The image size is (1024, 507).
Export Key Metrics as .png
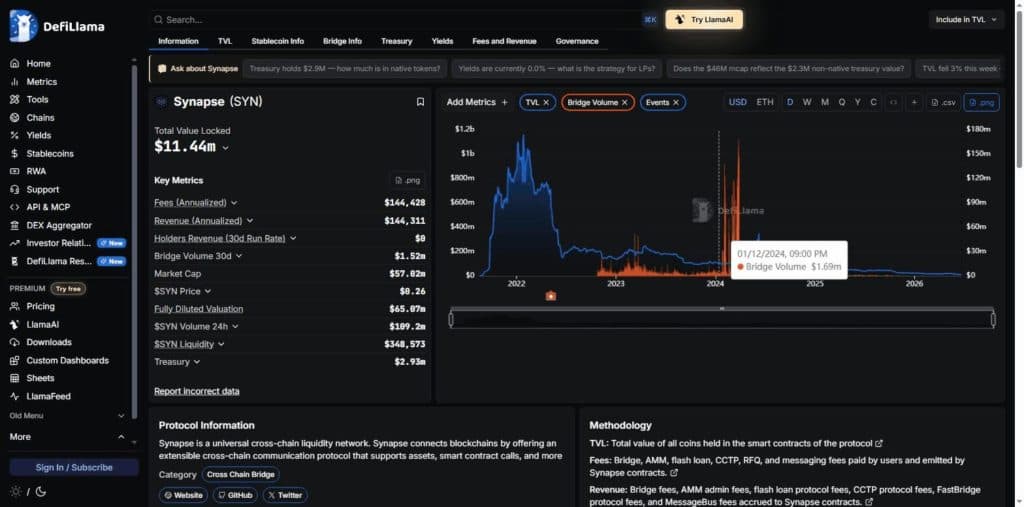[x=407, y=180]
